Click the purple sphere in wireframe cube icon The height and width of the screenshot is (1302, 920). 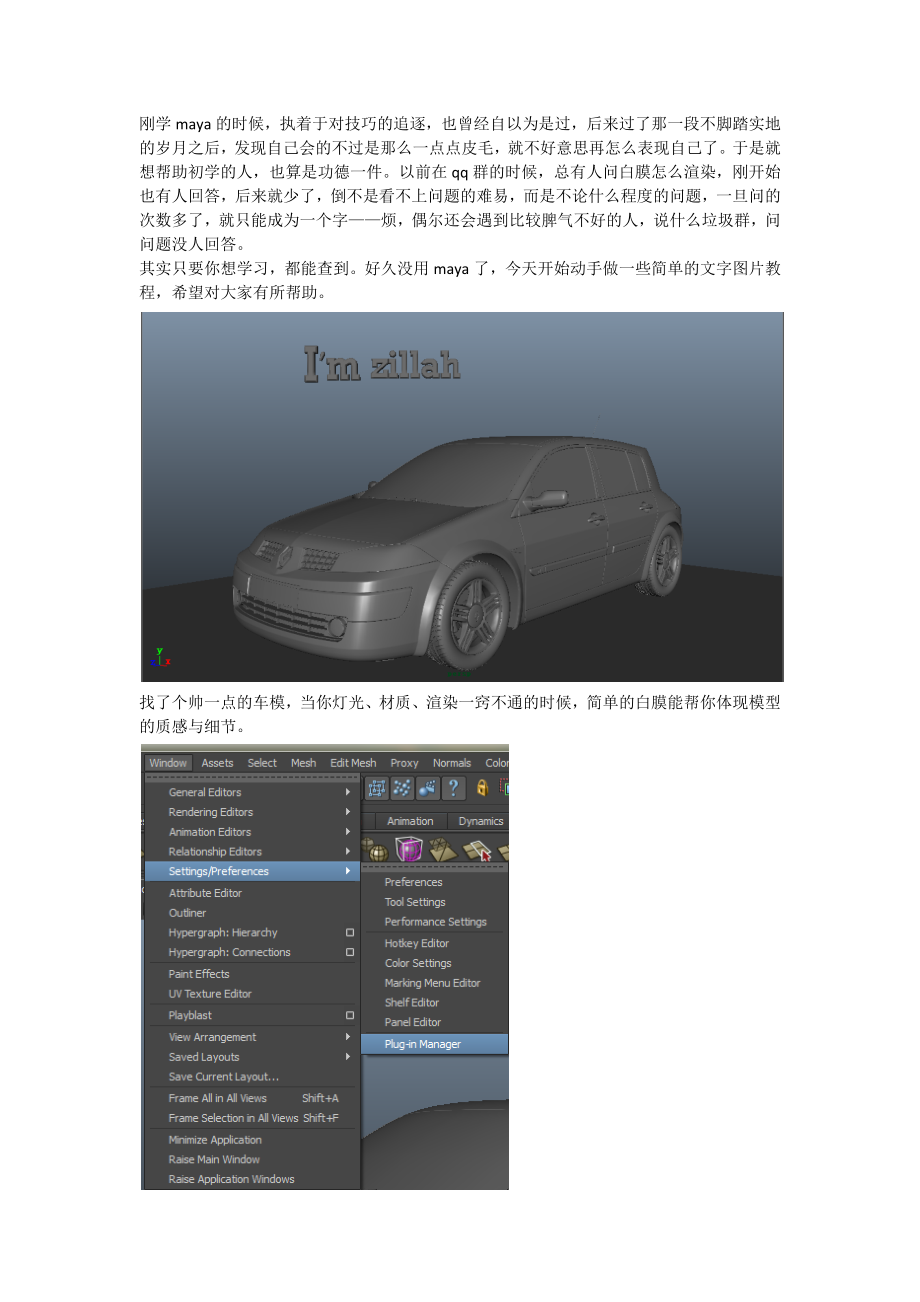[408, 850]
